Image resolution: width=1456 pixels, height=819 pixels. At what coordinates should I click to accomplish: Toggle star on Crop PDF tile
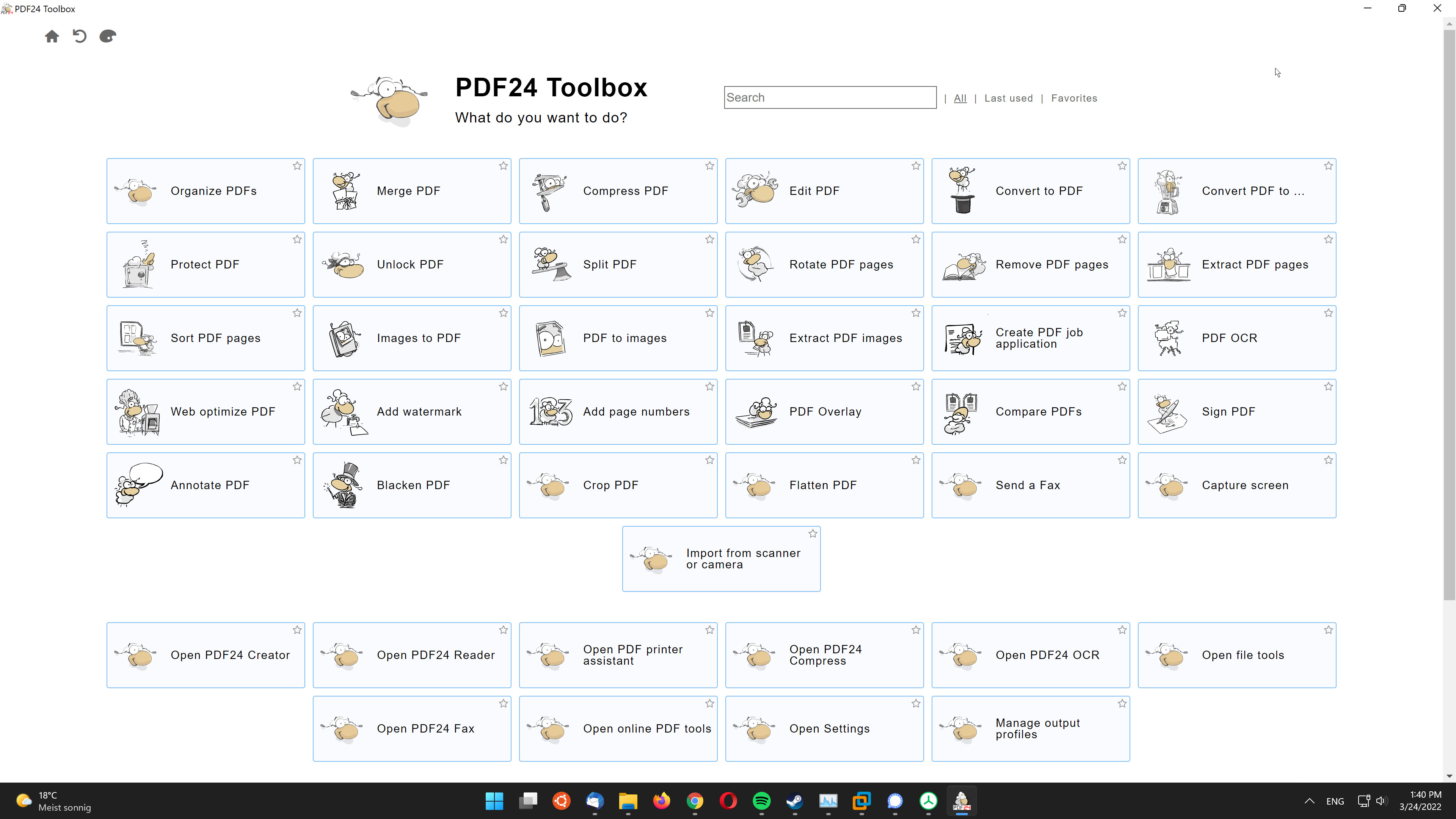pyautogui.click(x=709, y=460)
